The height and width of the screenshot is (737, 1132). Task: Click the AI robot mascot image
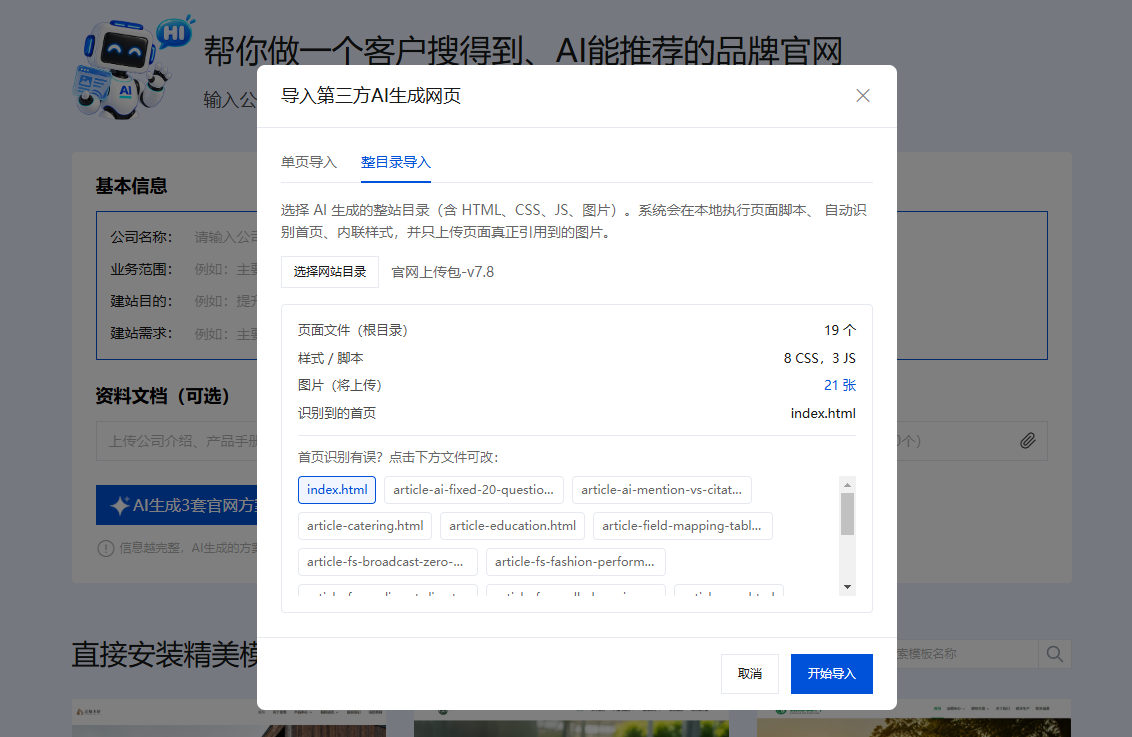[132, 67]
